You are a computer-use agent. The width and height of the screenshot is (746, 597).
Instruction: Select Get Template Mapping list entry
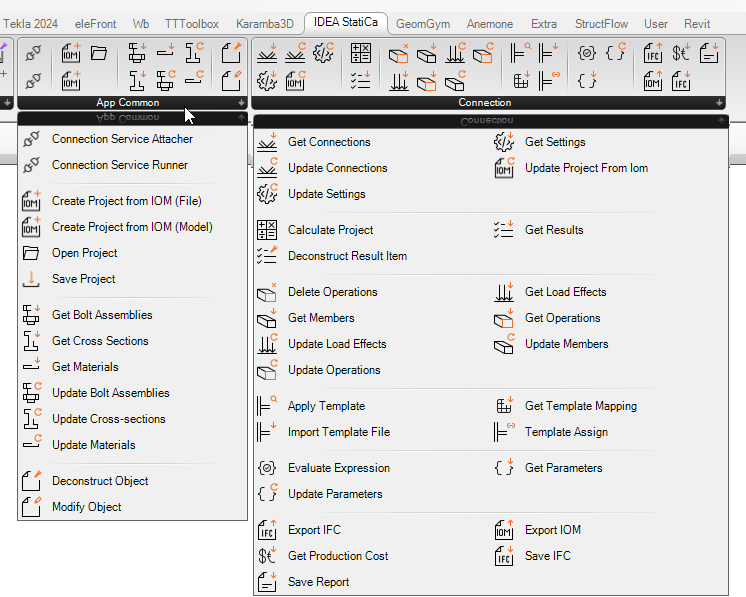580,406
